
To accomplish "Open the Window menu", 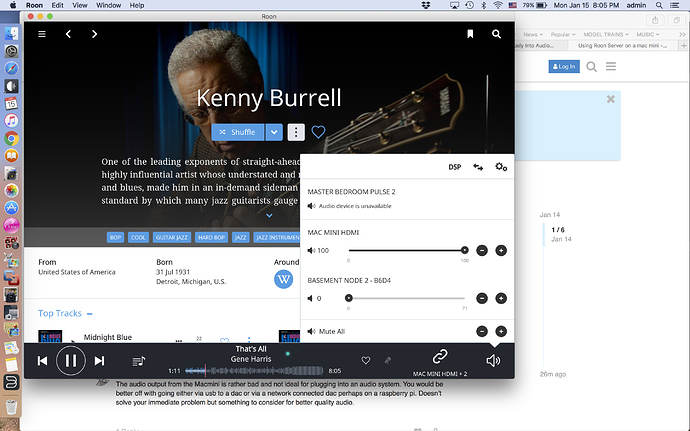I will pyautogui.click(x=109, y=5).
